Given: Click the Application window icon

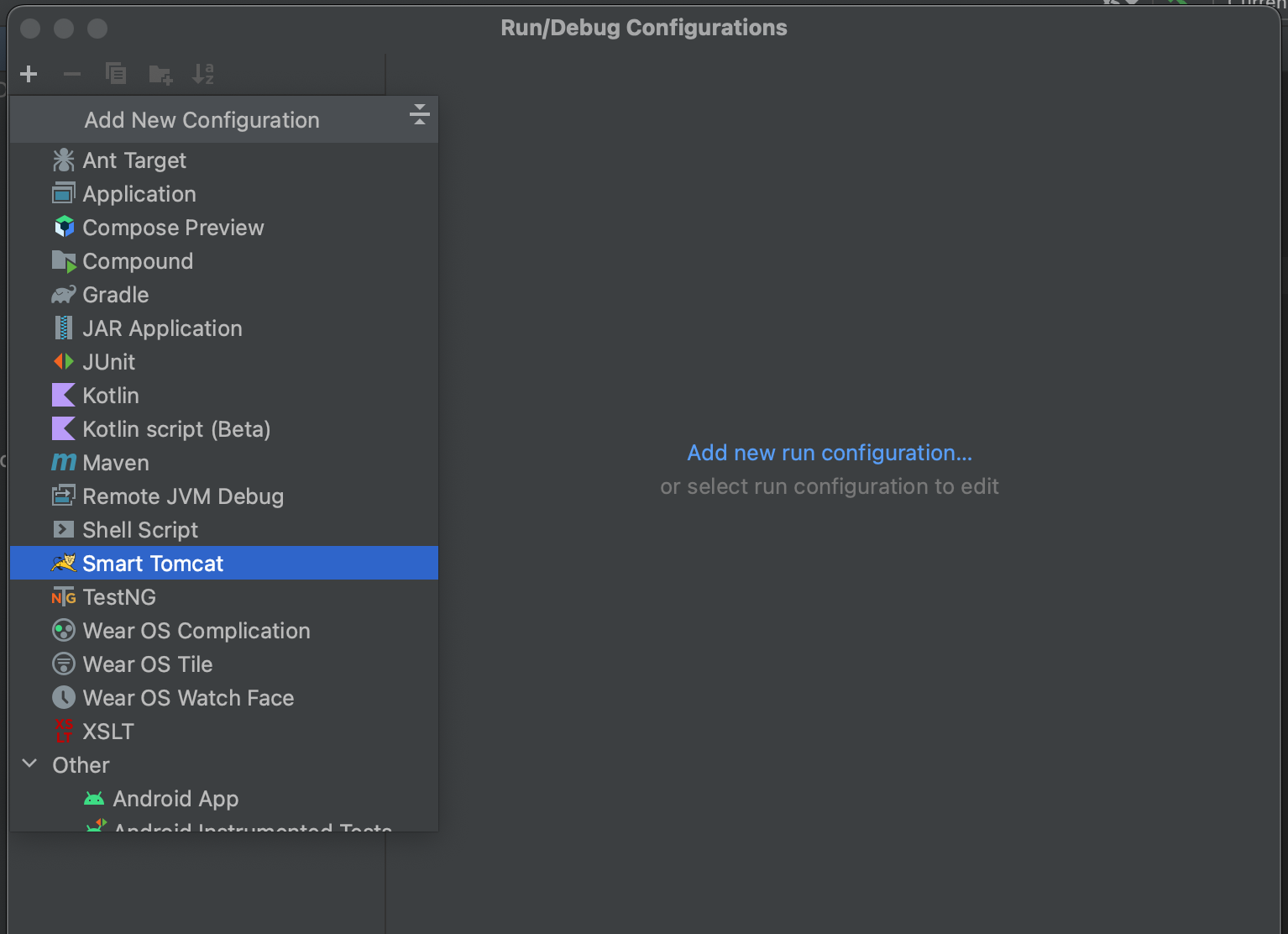Looking at the screenshot, I should coord(64,193).
